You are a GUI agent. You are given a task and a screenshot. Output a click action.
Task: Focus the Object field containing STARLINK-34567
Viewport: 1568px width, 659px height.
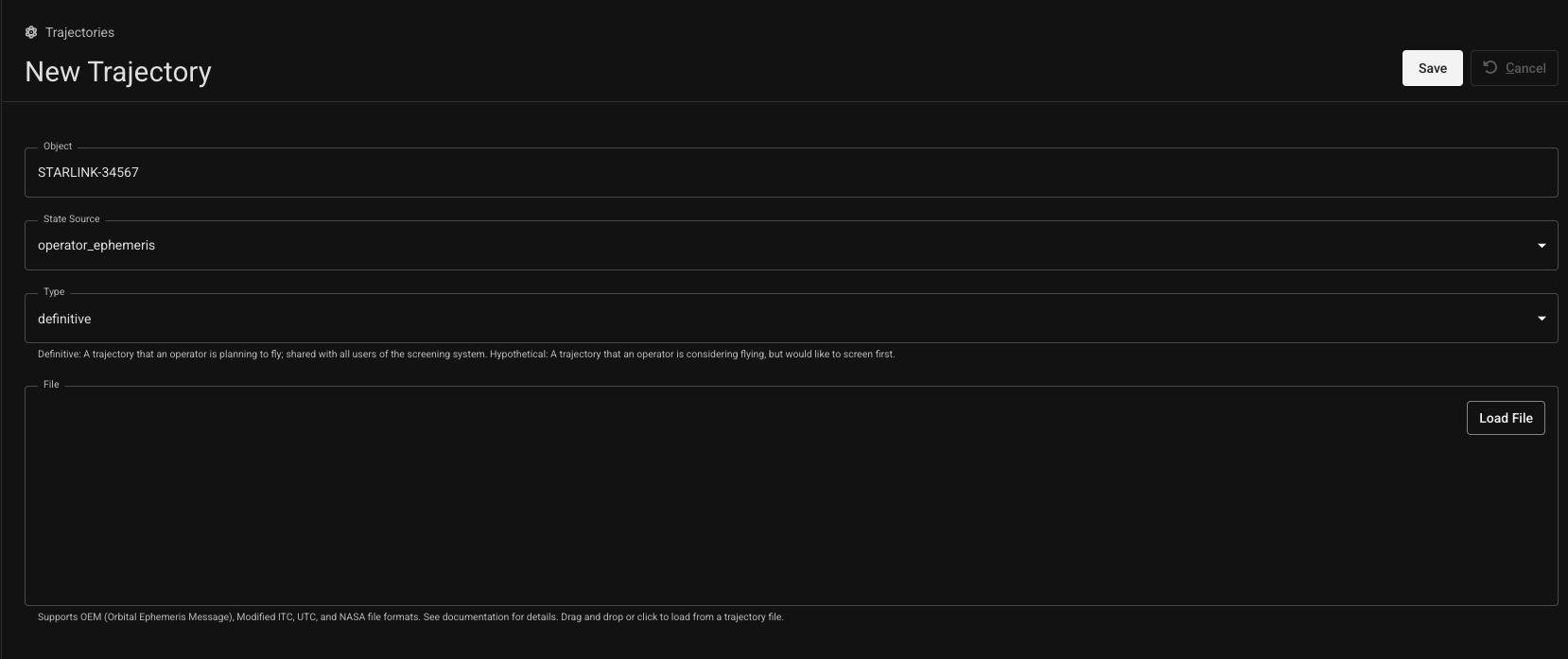coord(791,172)
